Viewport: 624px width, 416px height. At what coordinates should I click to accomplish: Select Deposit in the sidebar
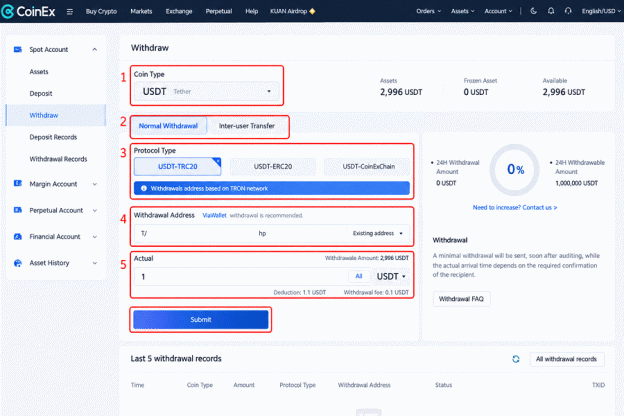[41, 94]
